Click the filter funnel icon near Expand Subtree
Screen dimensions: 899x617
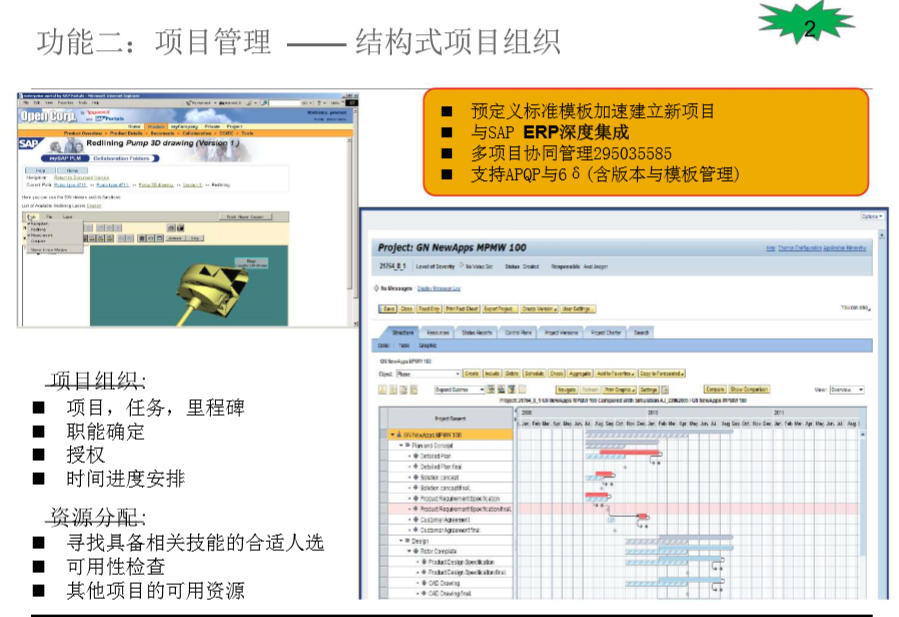511,389
